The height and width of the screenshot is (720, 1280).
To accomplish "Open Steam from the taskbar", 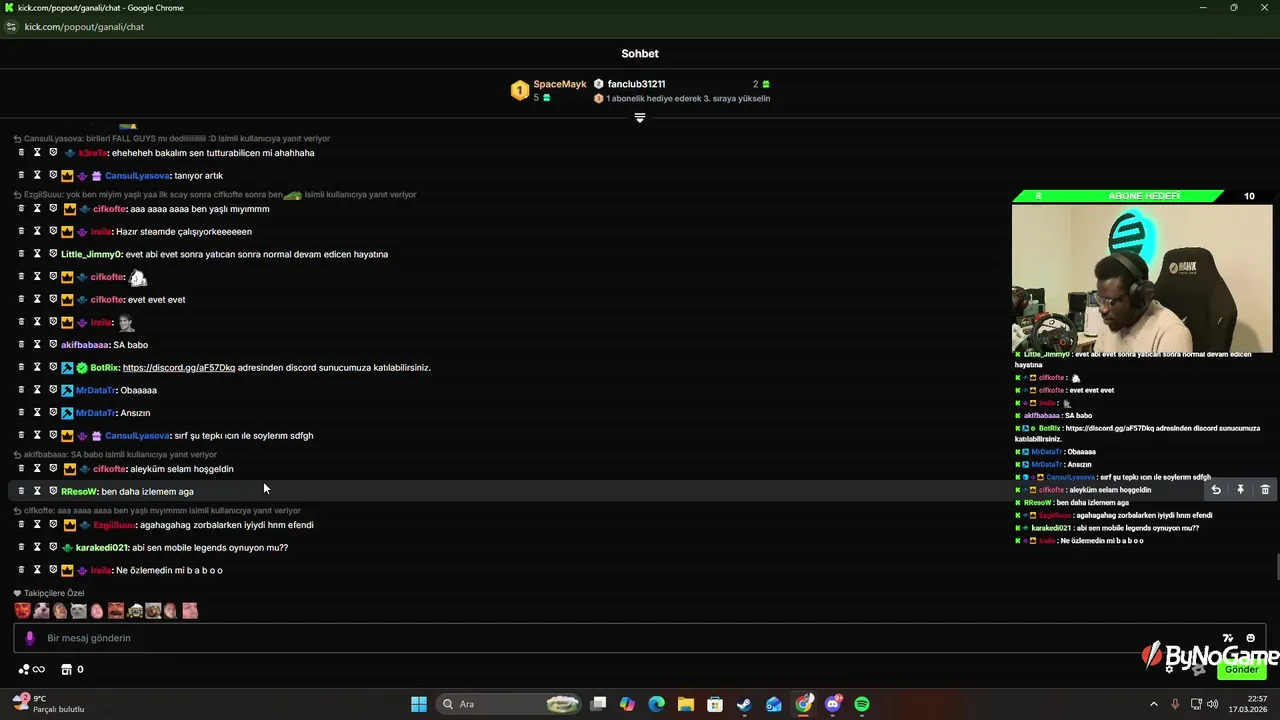I will 744,704.
